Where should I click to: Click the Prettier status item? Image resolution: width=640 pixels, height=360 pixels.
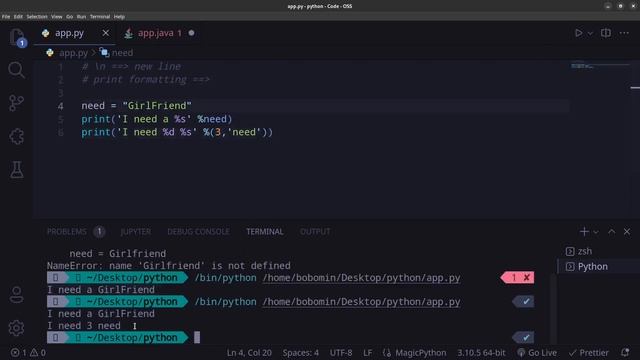(x=589, y=353)
